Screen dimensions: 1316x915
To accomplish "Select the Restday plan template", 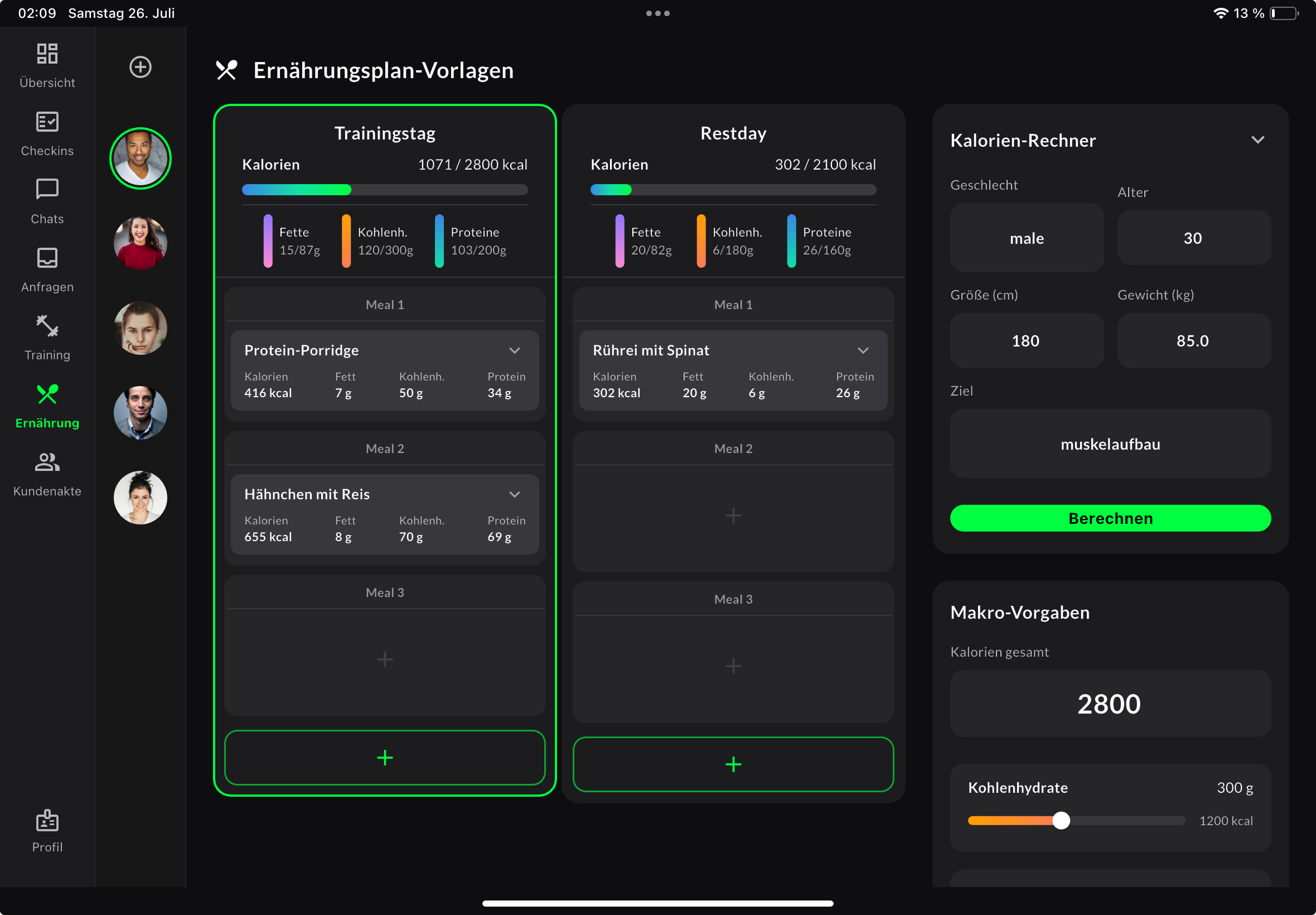I will point(733,133).
